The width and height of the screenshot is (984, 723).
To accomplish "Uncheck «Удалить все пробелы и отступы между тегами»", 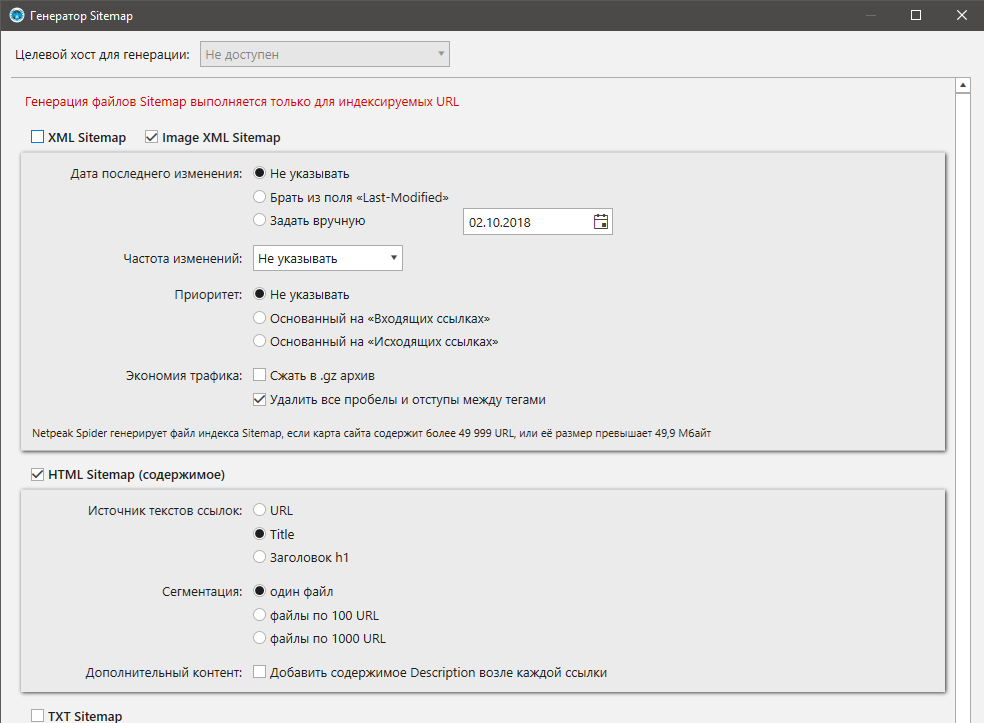I will pyautogui.click(x=259, y=399).
